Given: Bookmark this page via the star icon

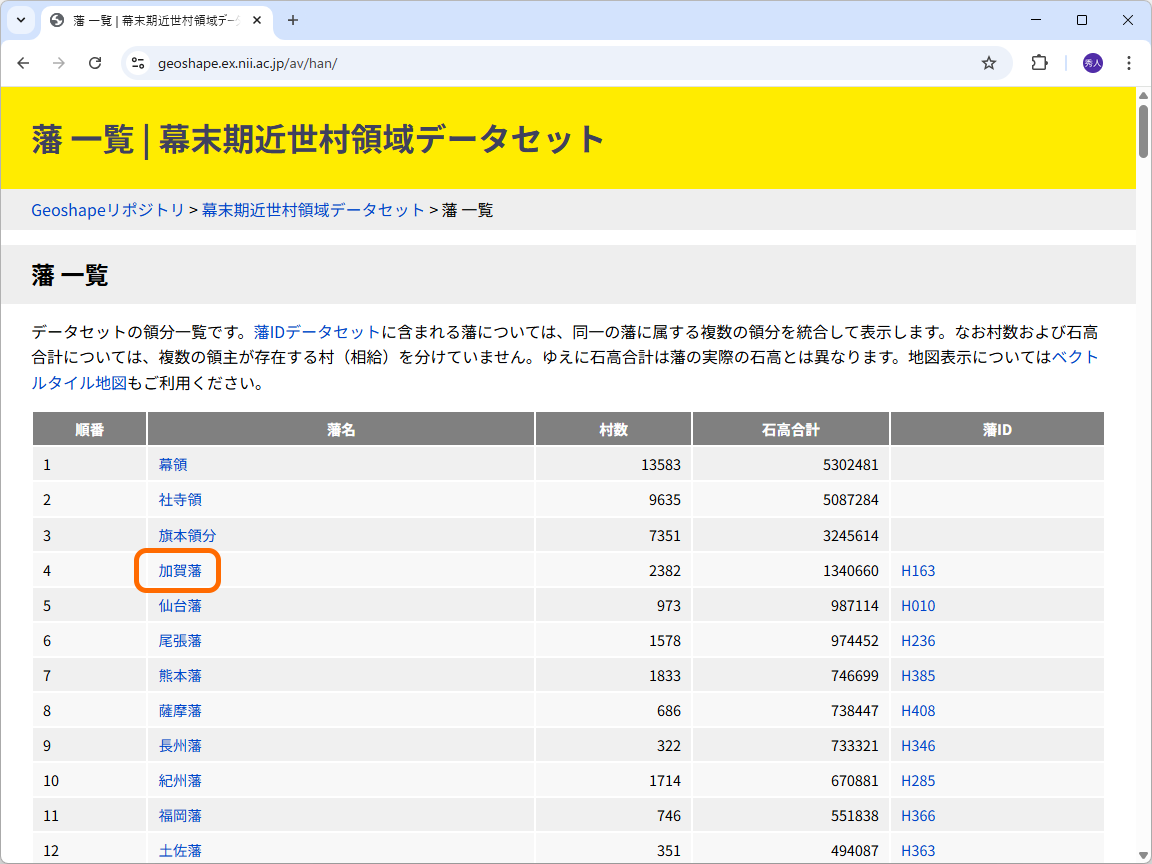Looking at the screenshot, I should (x=989, y=63).
